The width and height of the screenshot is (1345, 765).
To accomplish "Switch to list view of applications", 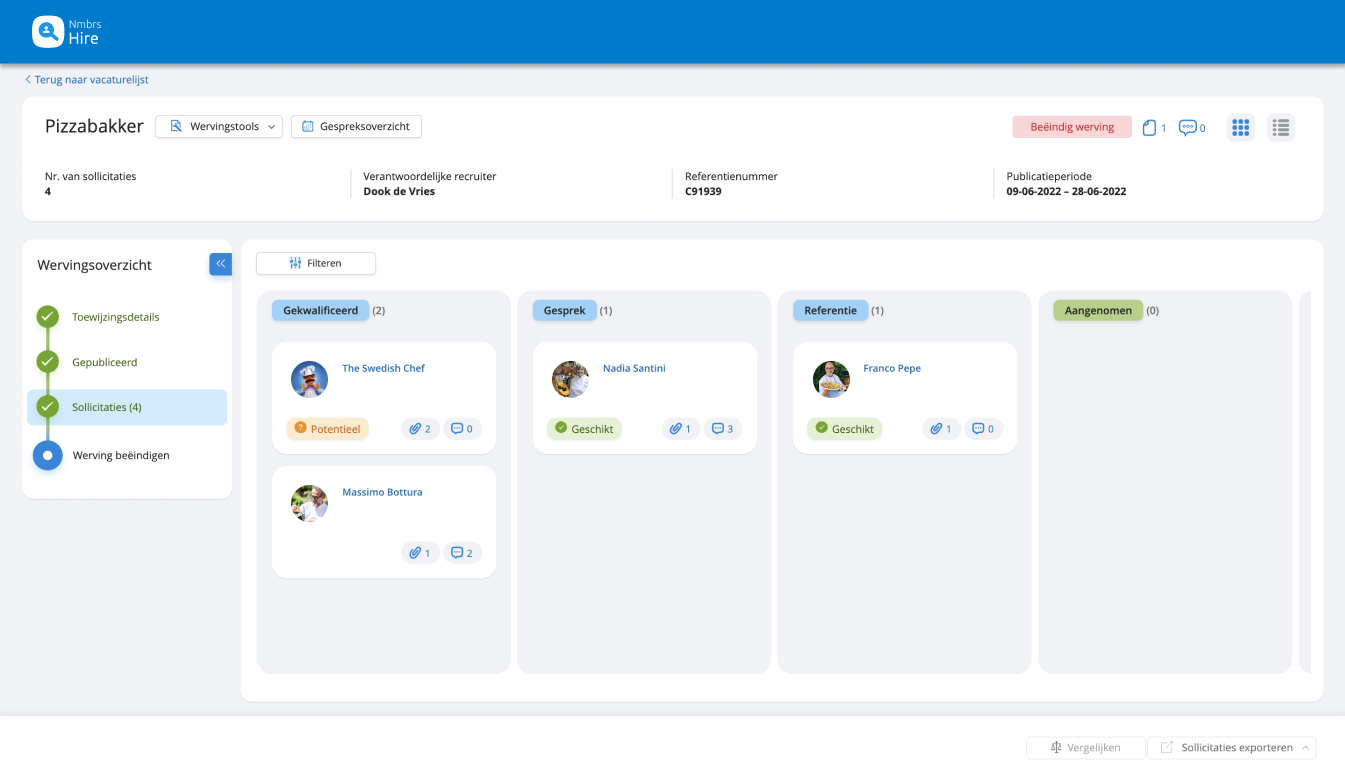I will pyautogui.click(x=1281, y=127).
